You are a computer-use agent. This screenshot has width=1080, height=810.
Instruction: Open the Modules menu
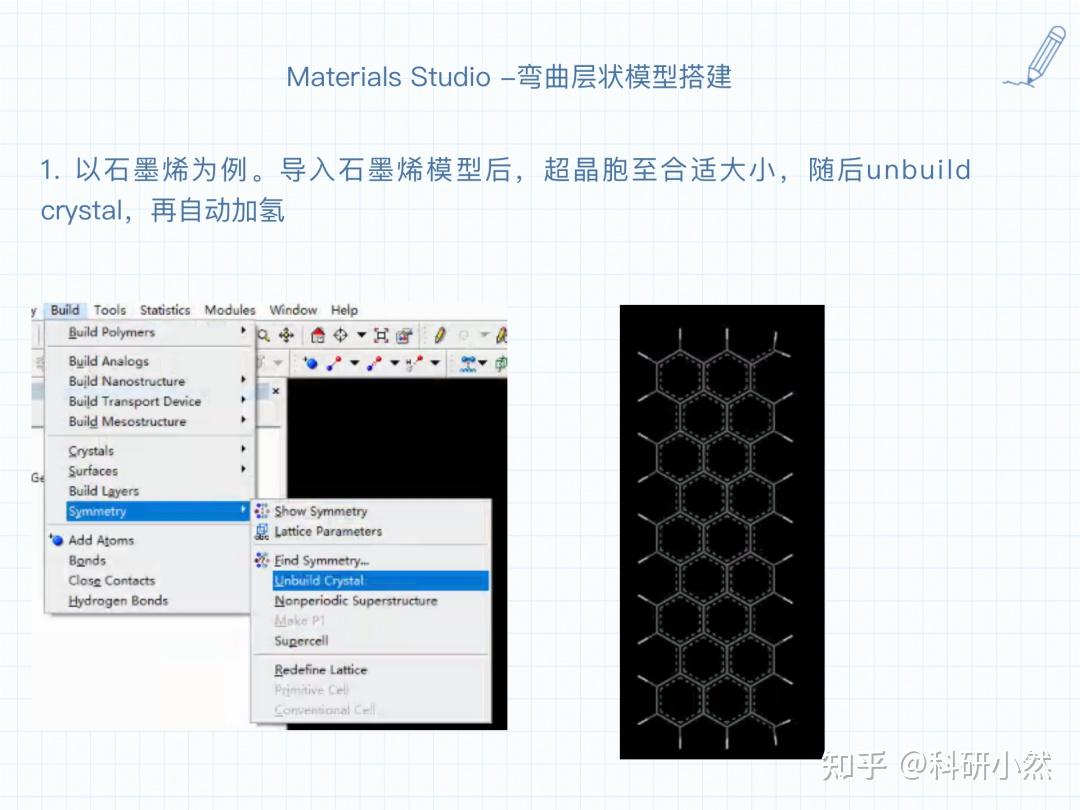pyautogui.click(x=230, y=310)
